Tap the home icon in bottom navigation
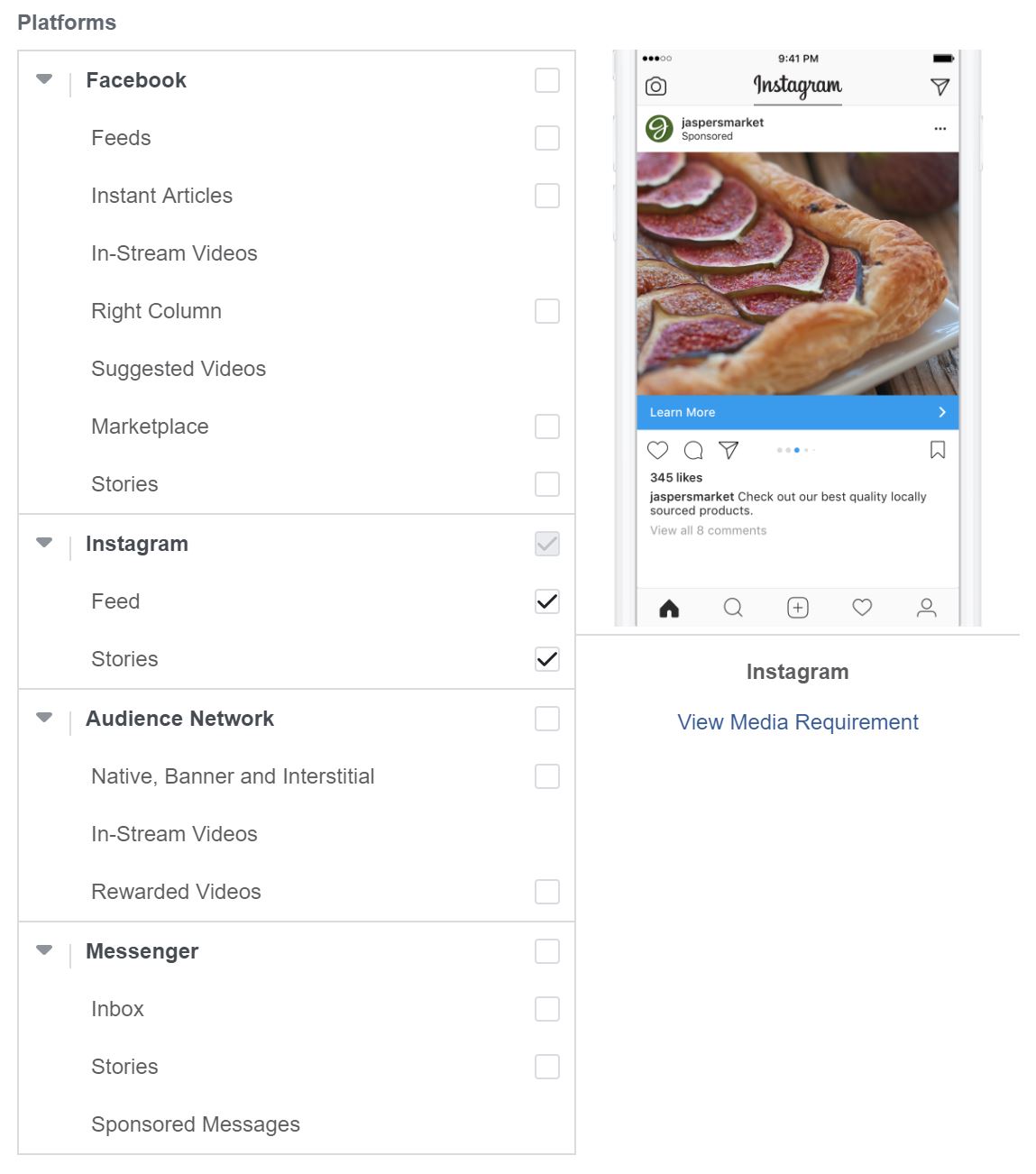The image size is (1036, 1174). pos(669,609)
